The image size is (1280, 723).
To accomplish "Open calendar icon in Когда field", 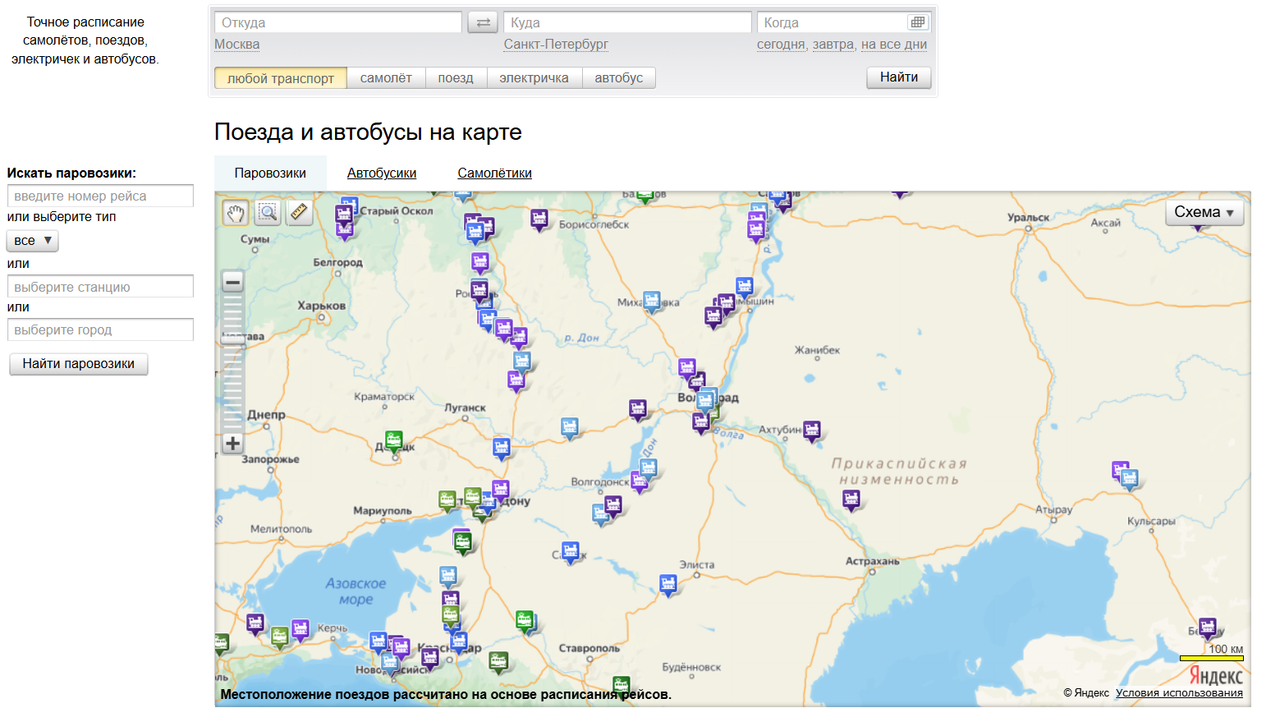I will click(917, 22).
